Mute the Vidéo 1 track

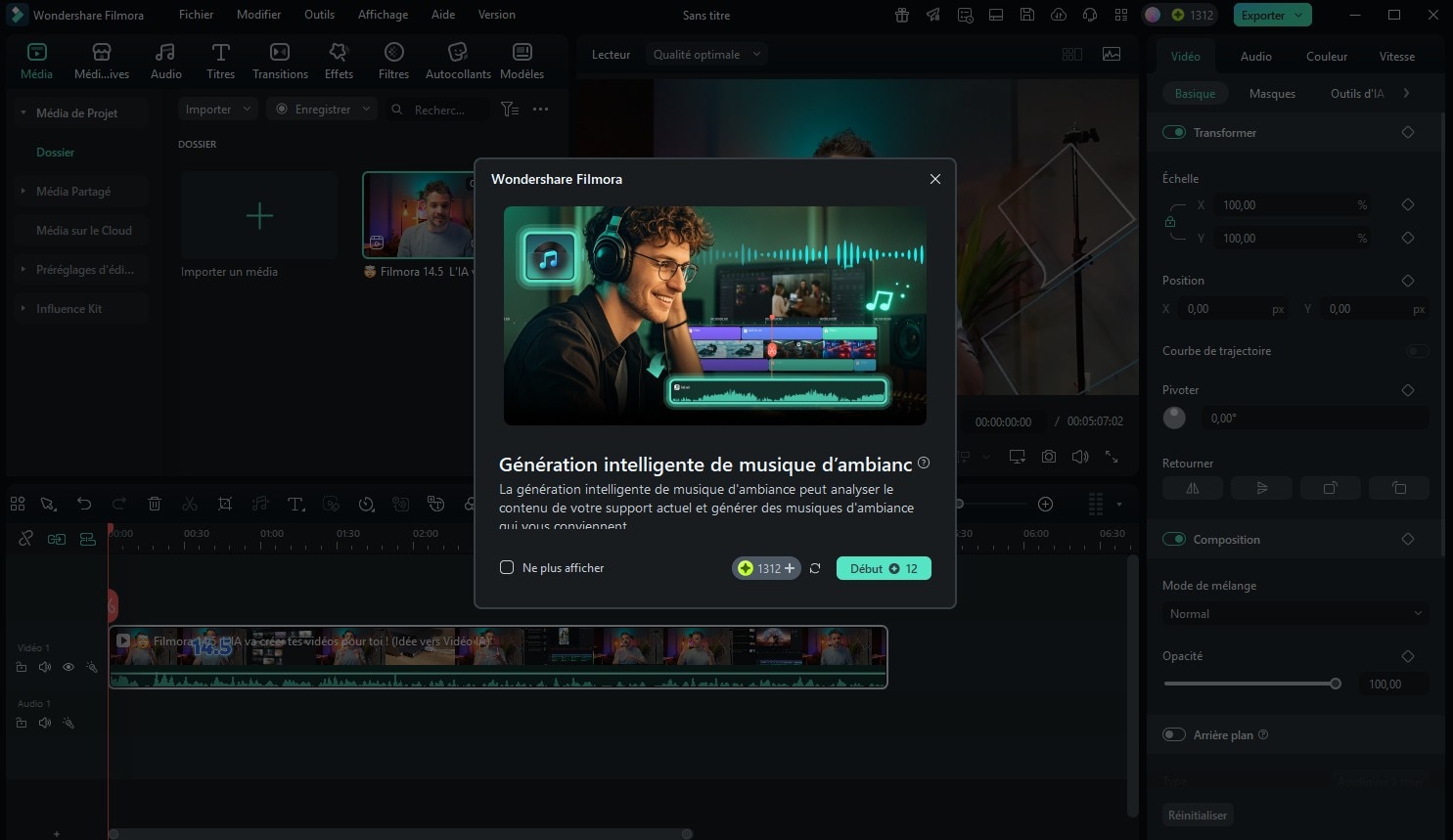(x=45, y=667)
